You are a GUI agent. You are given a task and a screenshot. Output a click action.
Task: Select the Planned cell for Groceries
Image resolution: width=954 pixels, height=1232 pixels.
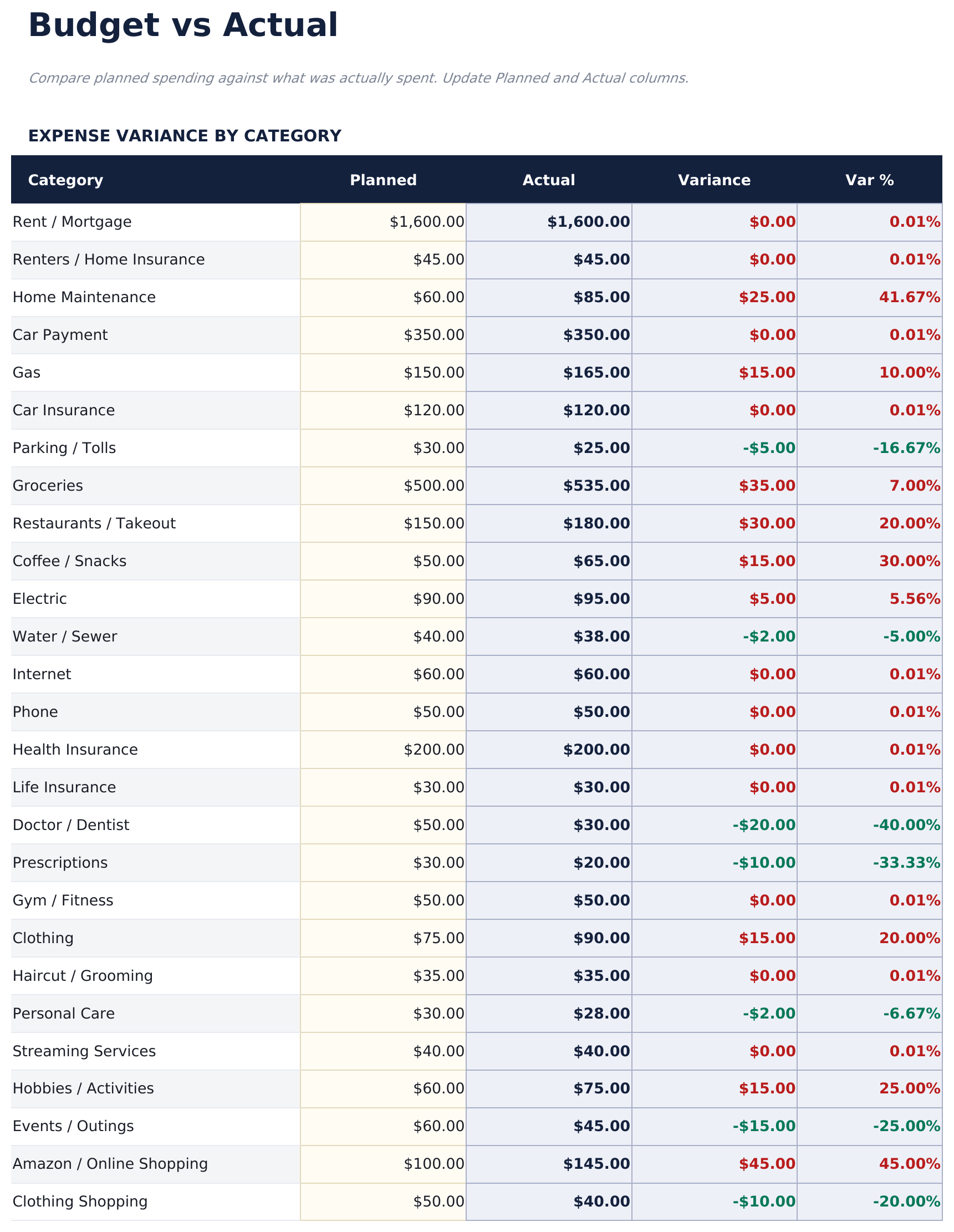384,485
